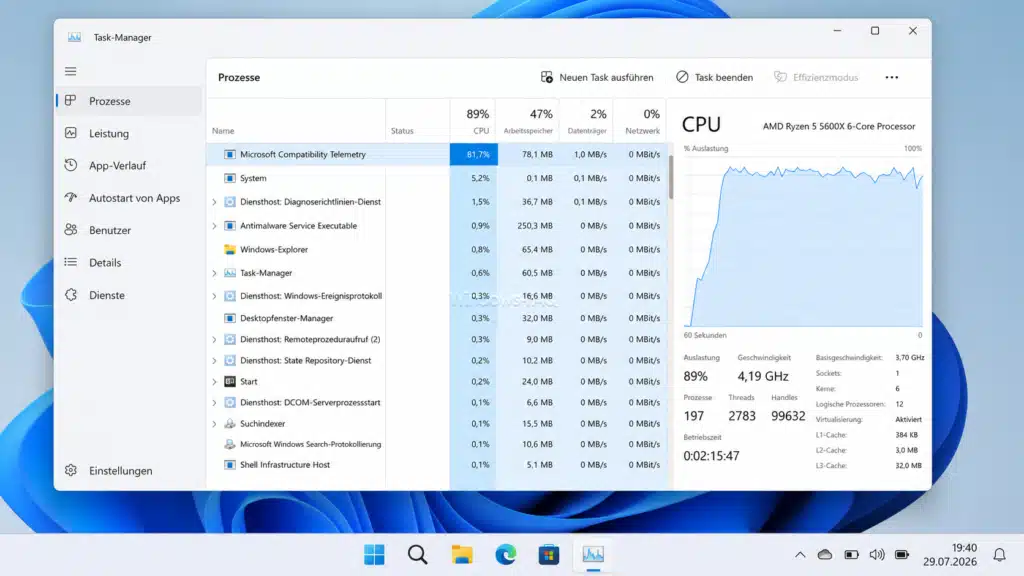This screenshot has width=1024, height=576.
Task: Click the Task beenden button
Action: [x=714, y=77]
